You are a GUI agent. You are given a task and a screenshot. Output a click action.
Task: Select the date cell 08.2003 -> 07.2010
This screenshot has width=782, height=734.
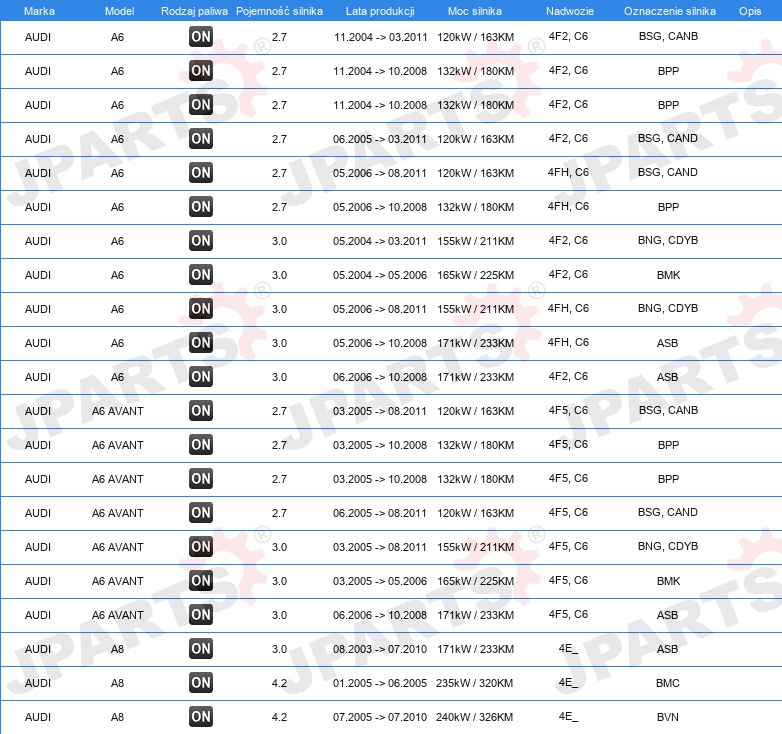pyautogui.click(x=380, y=649)
